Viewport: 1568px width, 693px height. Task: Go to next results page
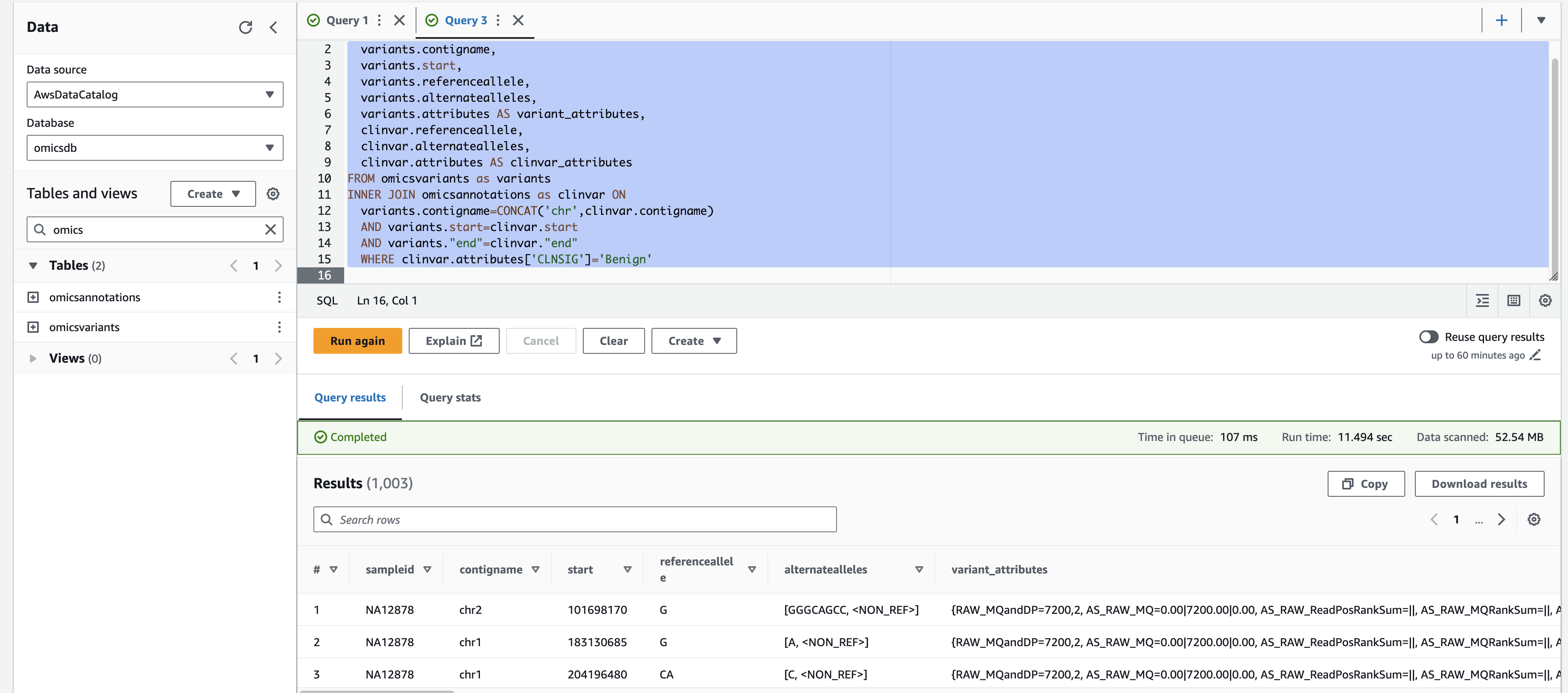click(1502, 520)
